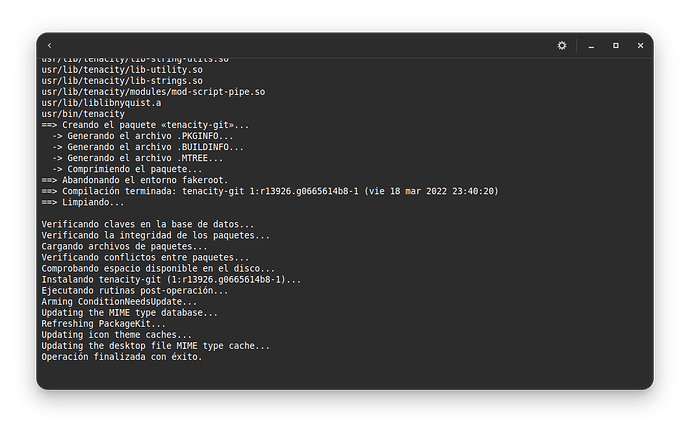Close the terminal window
This screenshot has width=690, height=430.
(x=640, y=45)
